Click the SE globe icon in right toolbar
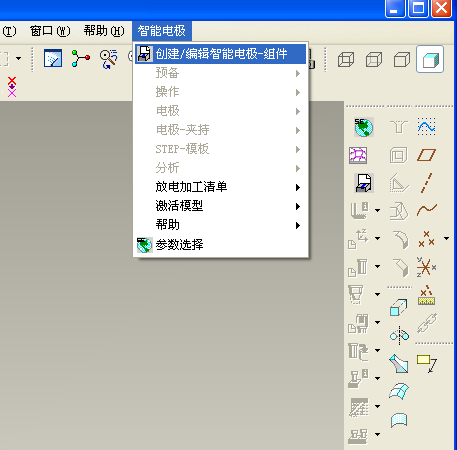Screen dimensions: 457x450 (x=364, y=127)
